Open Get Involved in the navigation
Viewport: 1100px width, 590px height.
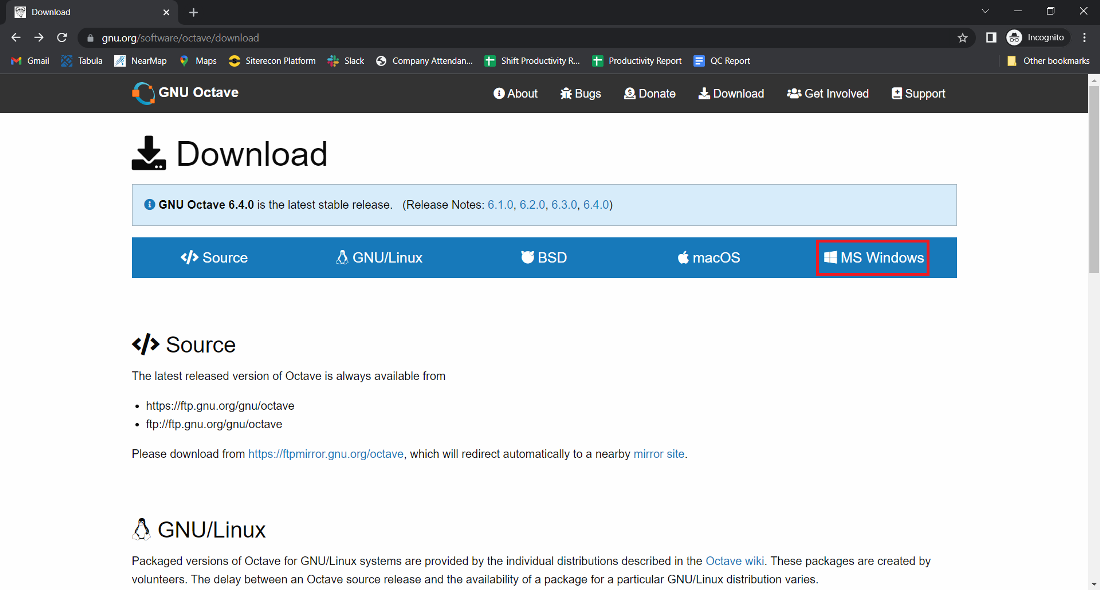[x=828, y=93]
